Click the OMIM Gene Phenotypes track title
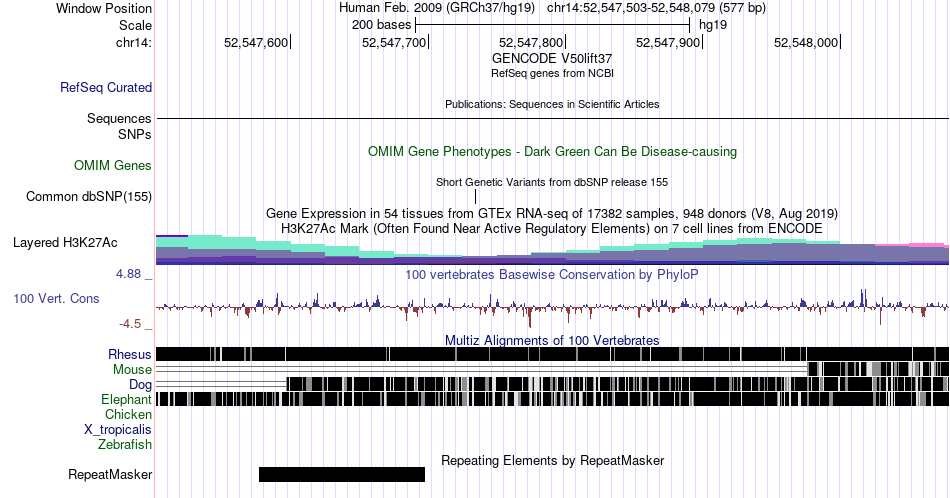950x498 pixels. coord(552,151)
